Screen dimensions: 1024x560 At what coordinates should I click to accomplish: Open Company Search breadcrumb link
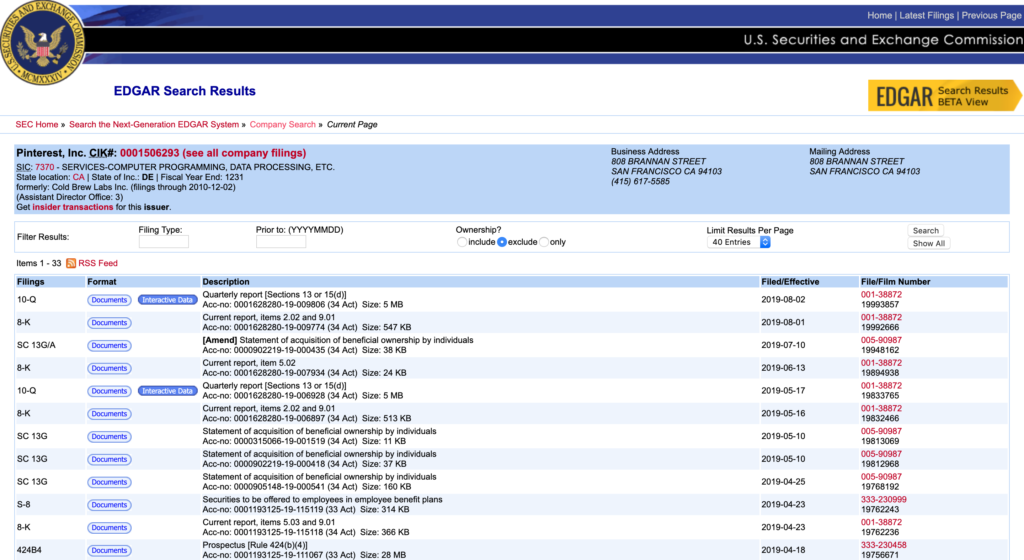coord(282,124)
